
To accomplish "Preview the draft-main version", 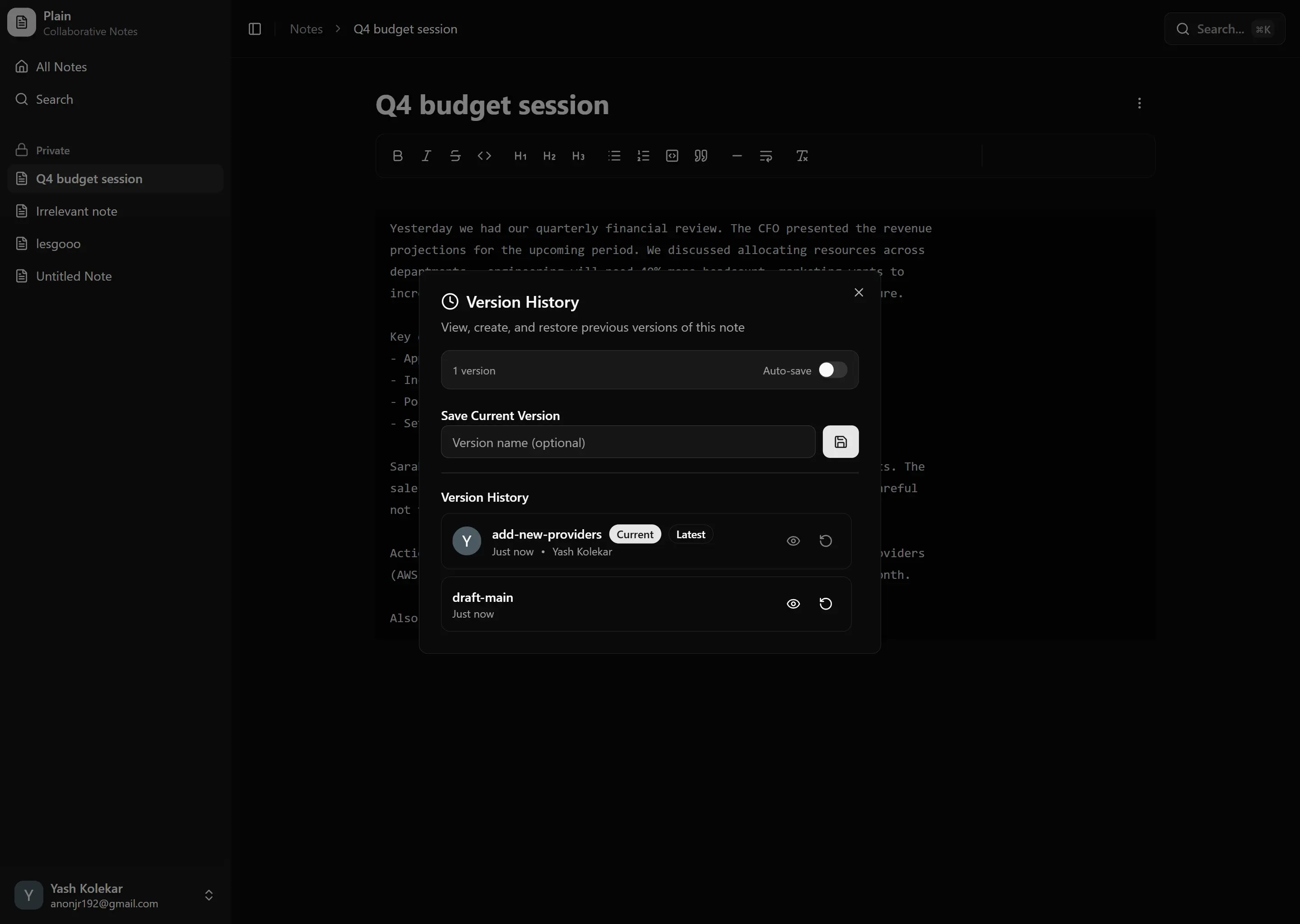I will (x=793, y=604).
